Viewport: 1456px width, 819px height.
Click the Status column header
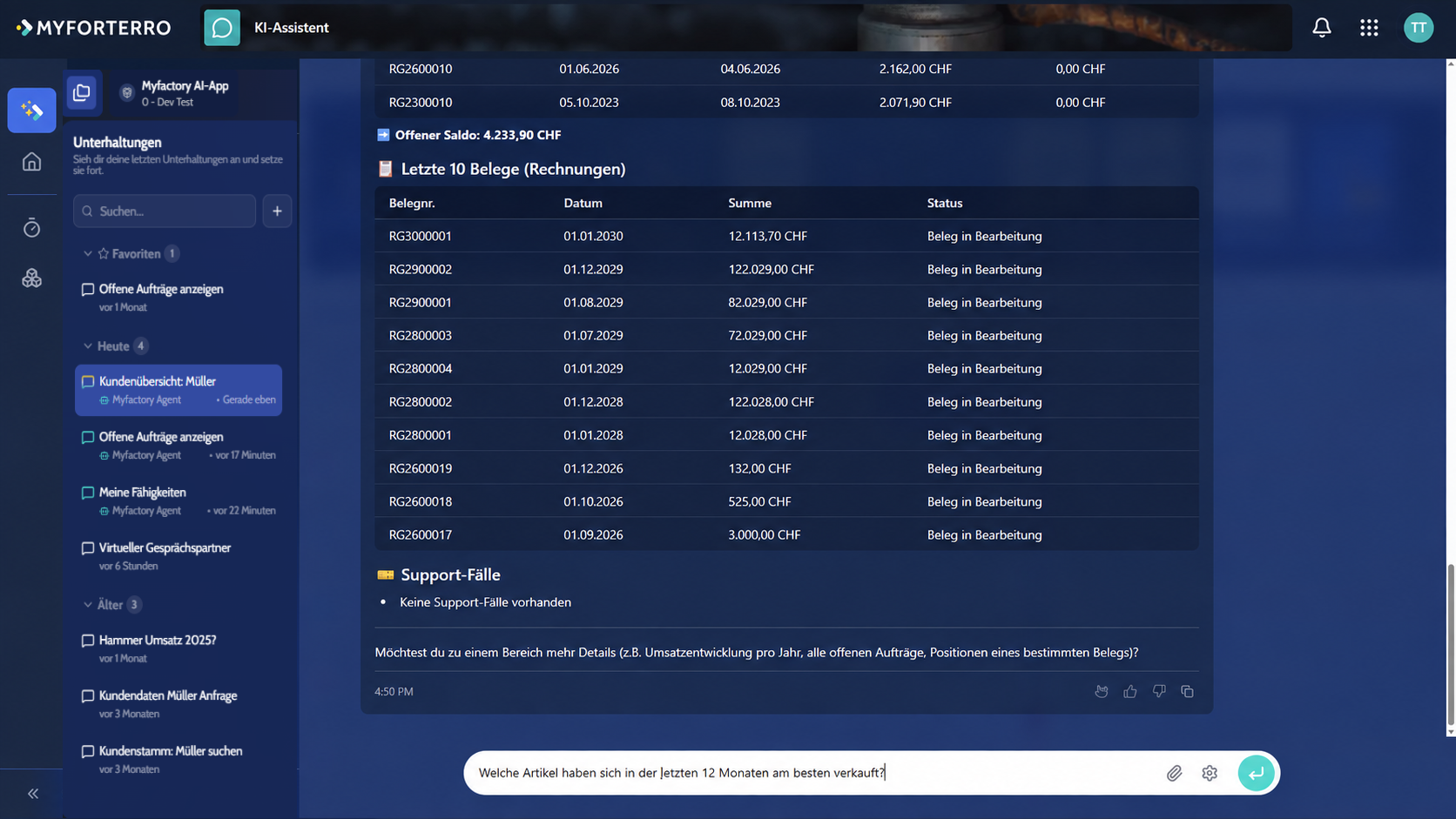coord(945,203)
